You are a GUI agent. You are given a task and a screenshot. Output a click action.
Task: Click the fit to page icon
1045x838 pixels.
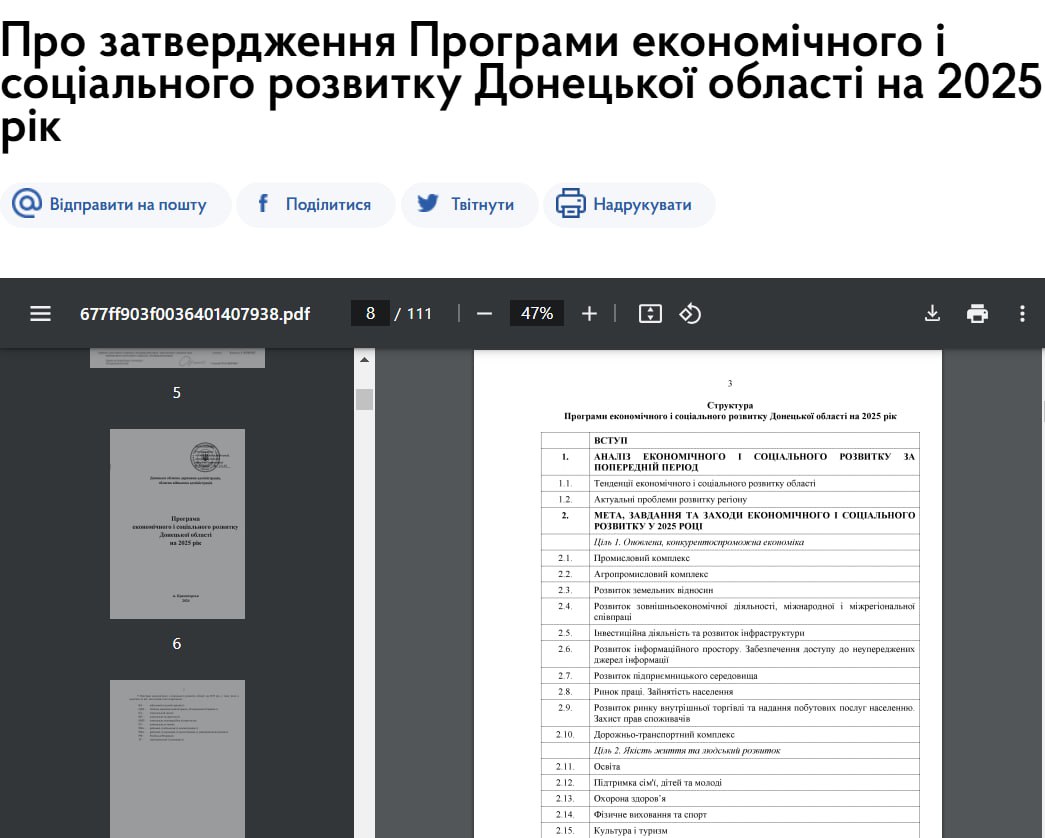[x=650, y=314]
